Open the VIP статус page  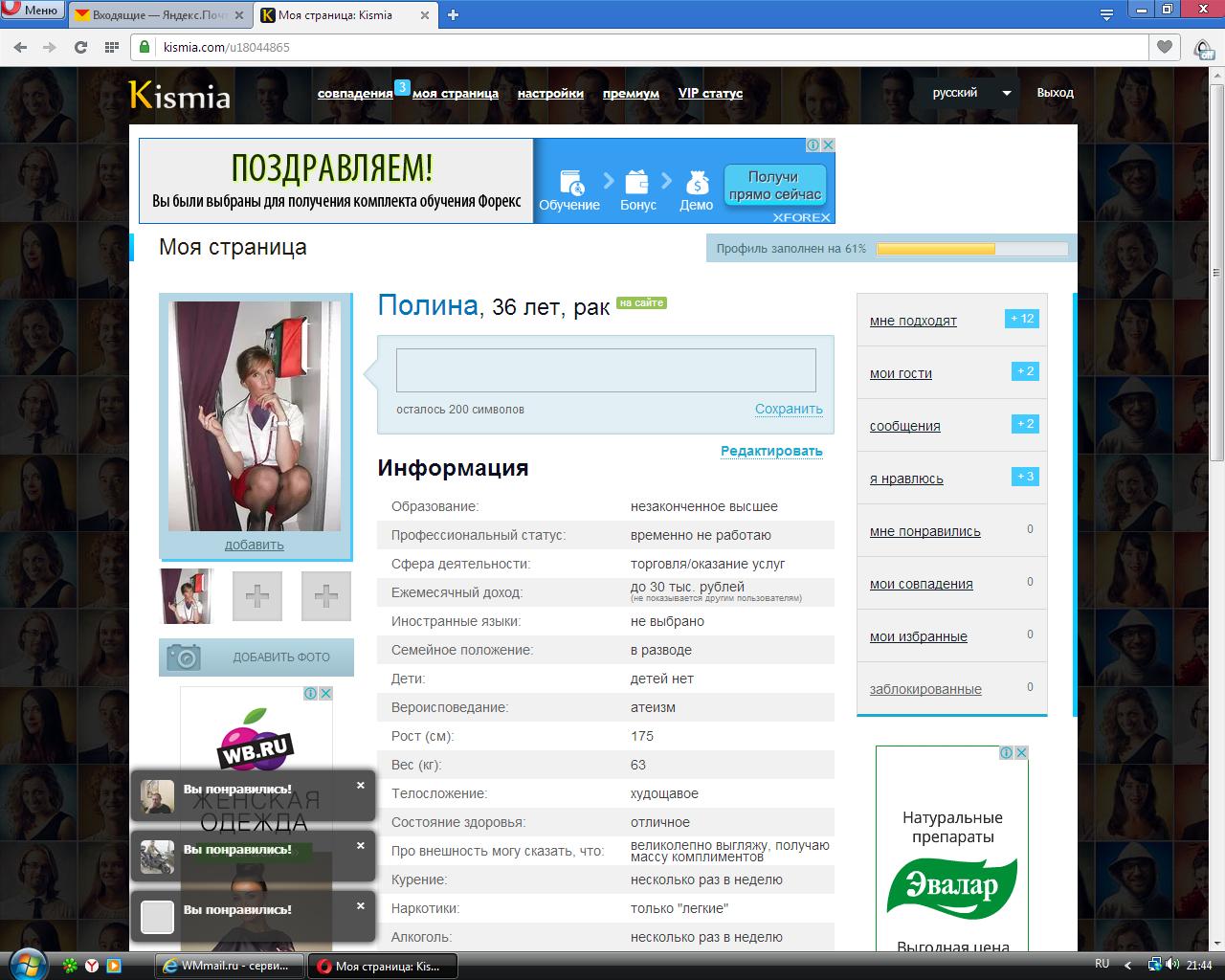tap(710, 94)
